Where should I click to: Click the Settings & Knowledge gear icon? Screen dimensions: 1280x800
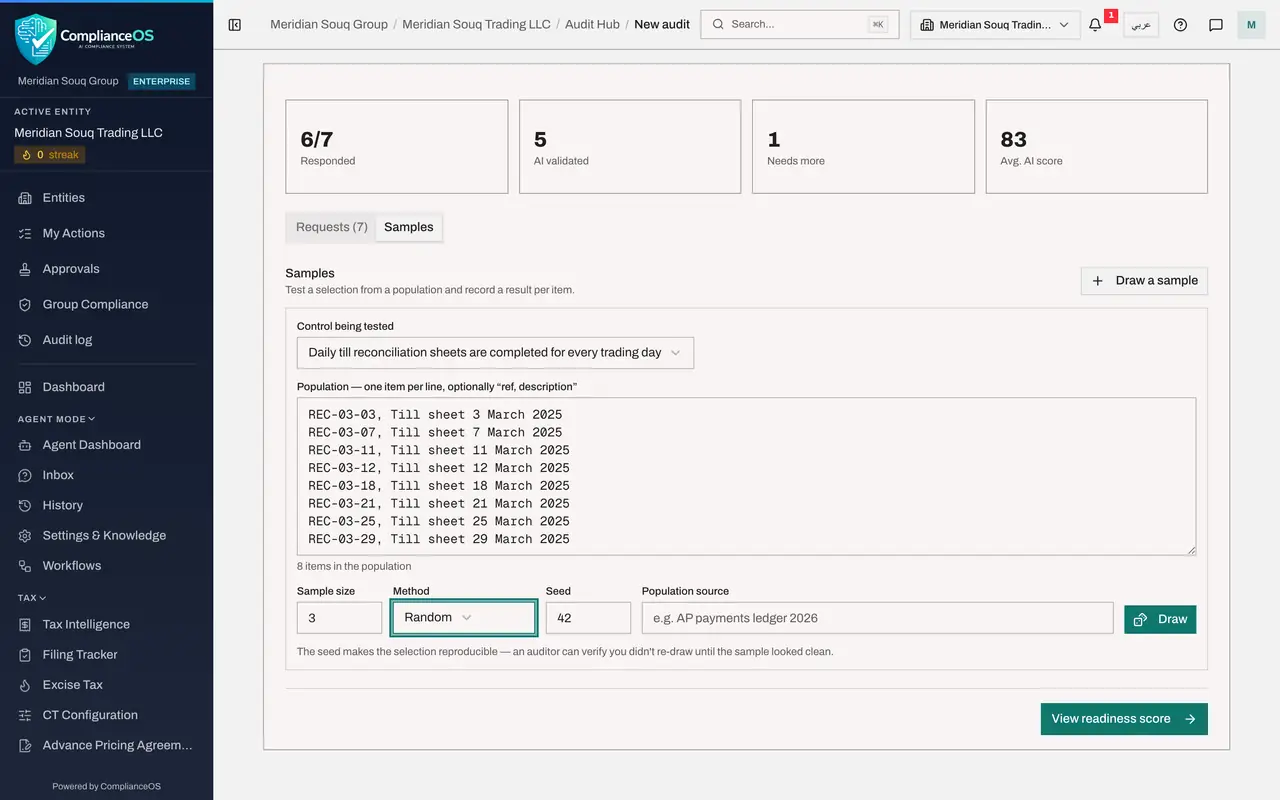pyautogui.click(x=25, y=535)
